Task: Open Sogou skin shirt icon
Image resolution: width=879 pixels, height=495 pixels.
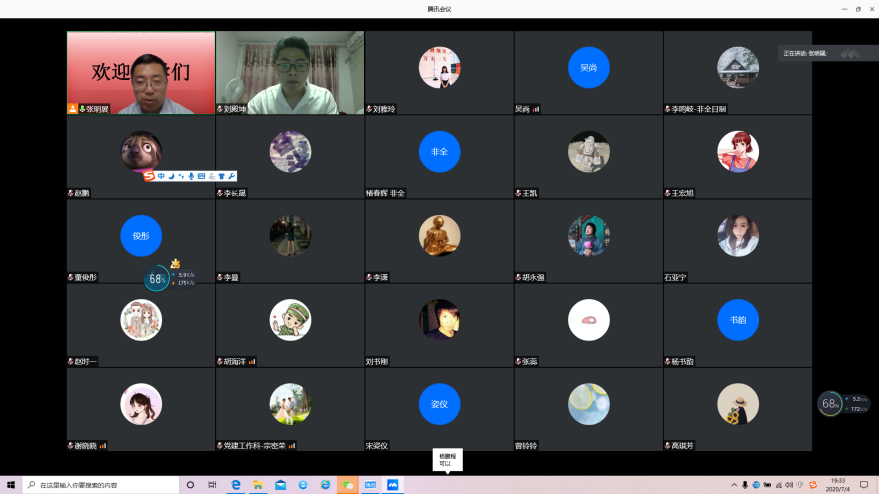Action: pos(222,176)
